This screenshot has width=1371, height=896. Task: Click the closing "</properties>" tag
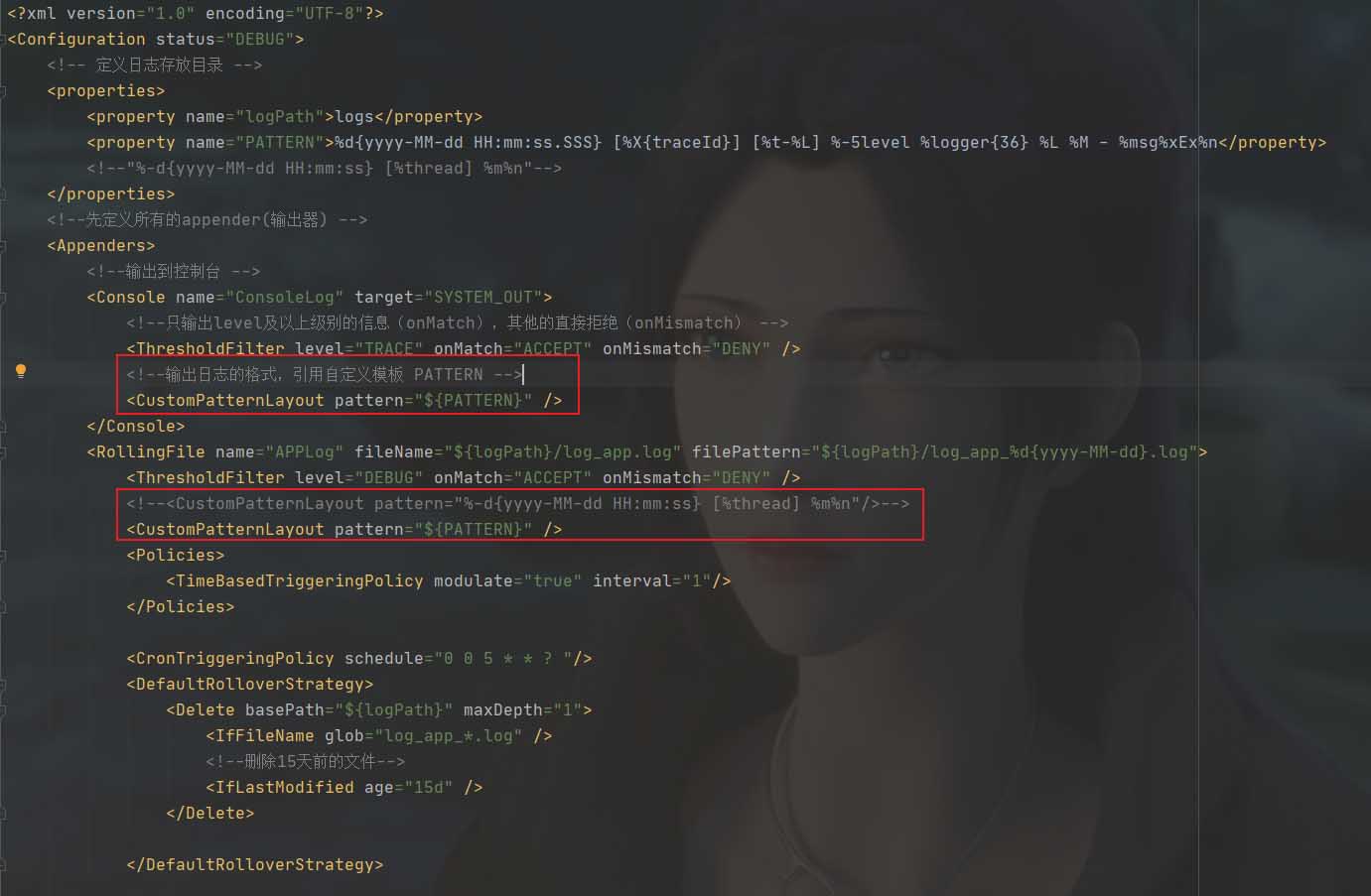pyautogui.click(x=111, y=193)
